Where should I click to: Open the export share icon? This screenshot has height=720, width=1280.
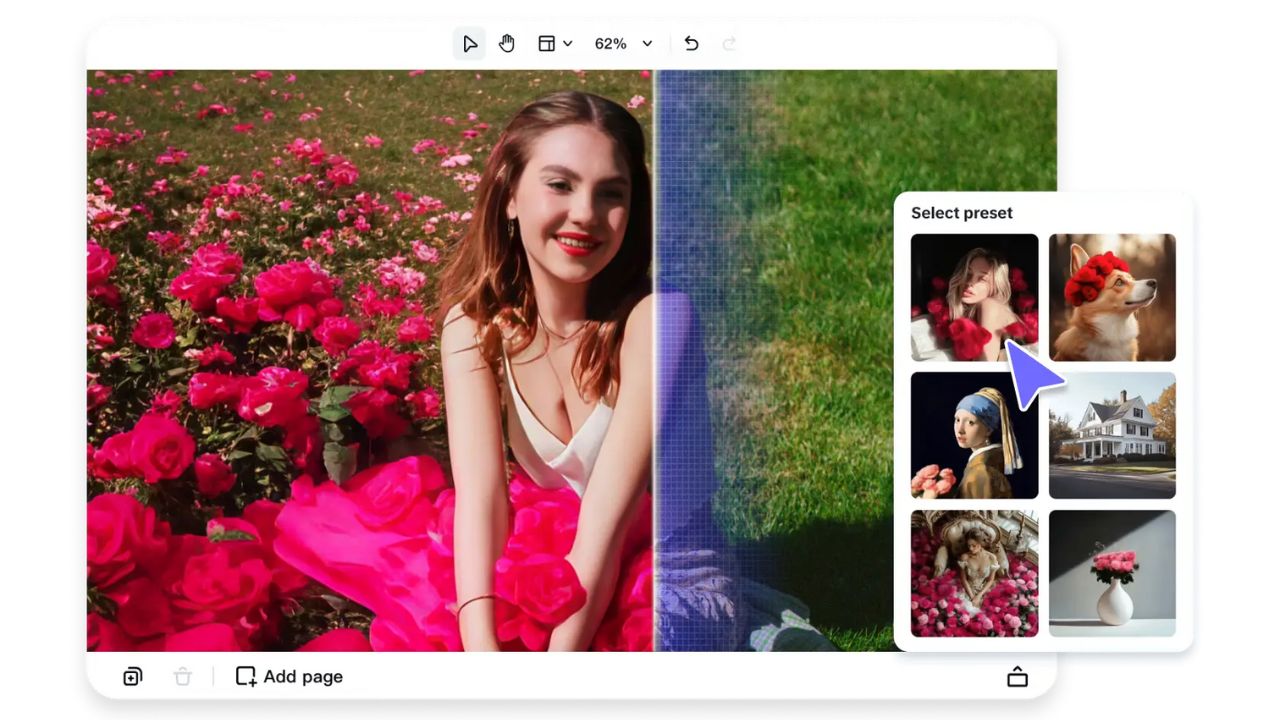point(1017,677)
